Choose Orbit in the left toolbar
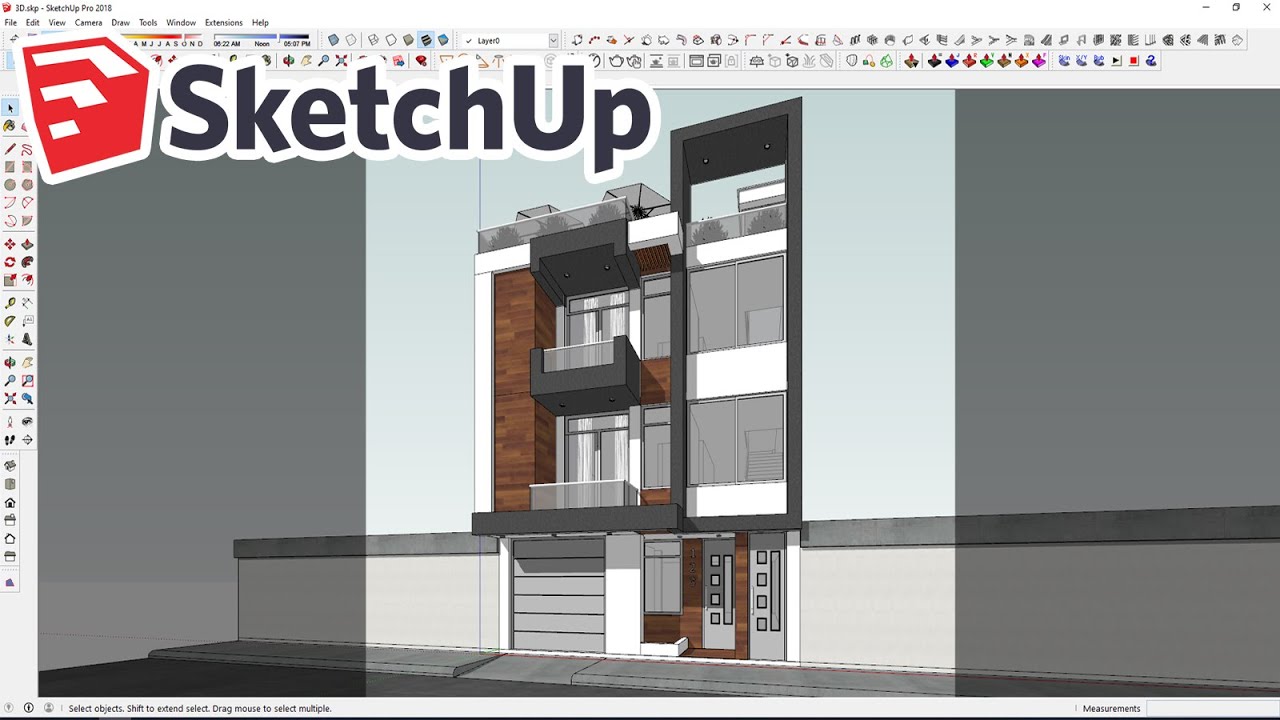 pos(10,362)
